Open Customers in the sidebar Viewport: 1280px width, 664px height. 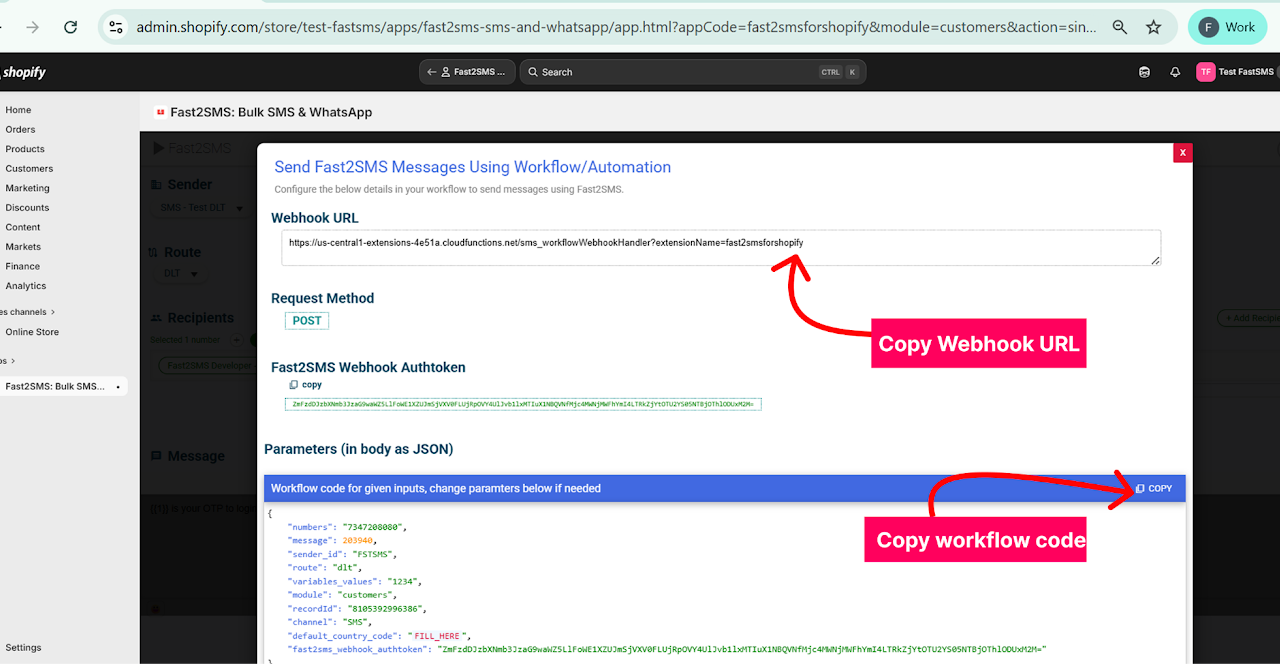[x=29, y=169]
